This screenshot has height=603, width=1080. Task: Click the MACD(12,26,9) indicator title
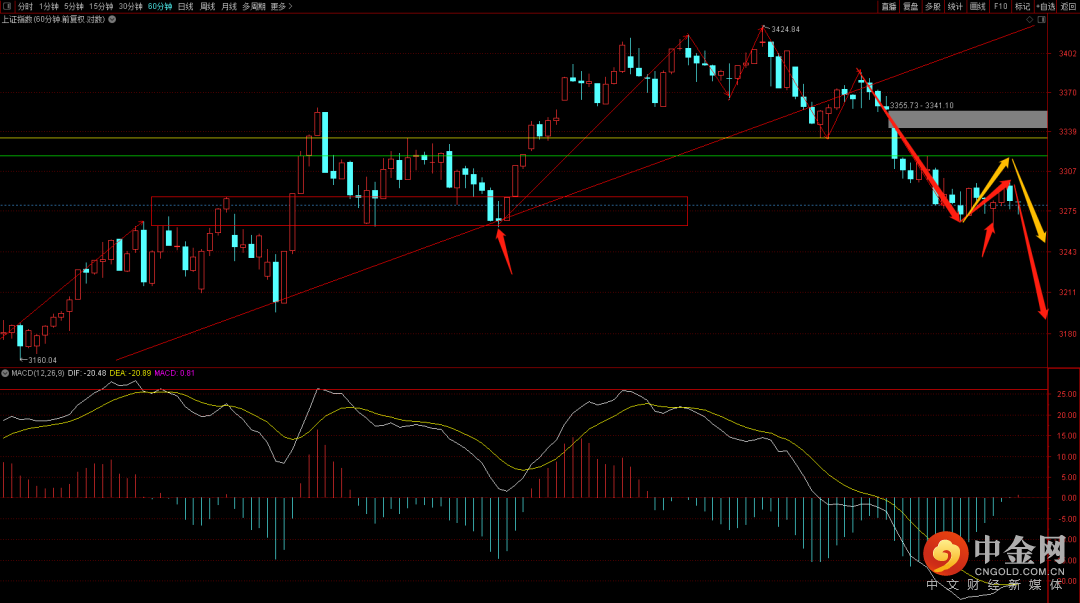[38, 373]
